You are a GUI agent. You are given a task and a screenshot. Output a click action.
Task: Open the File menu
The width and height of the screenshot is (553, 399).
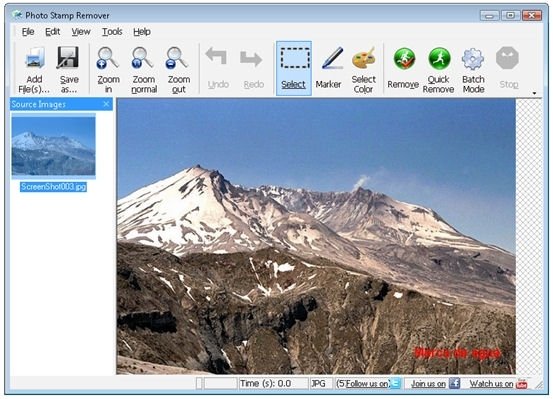coord(28,32)
